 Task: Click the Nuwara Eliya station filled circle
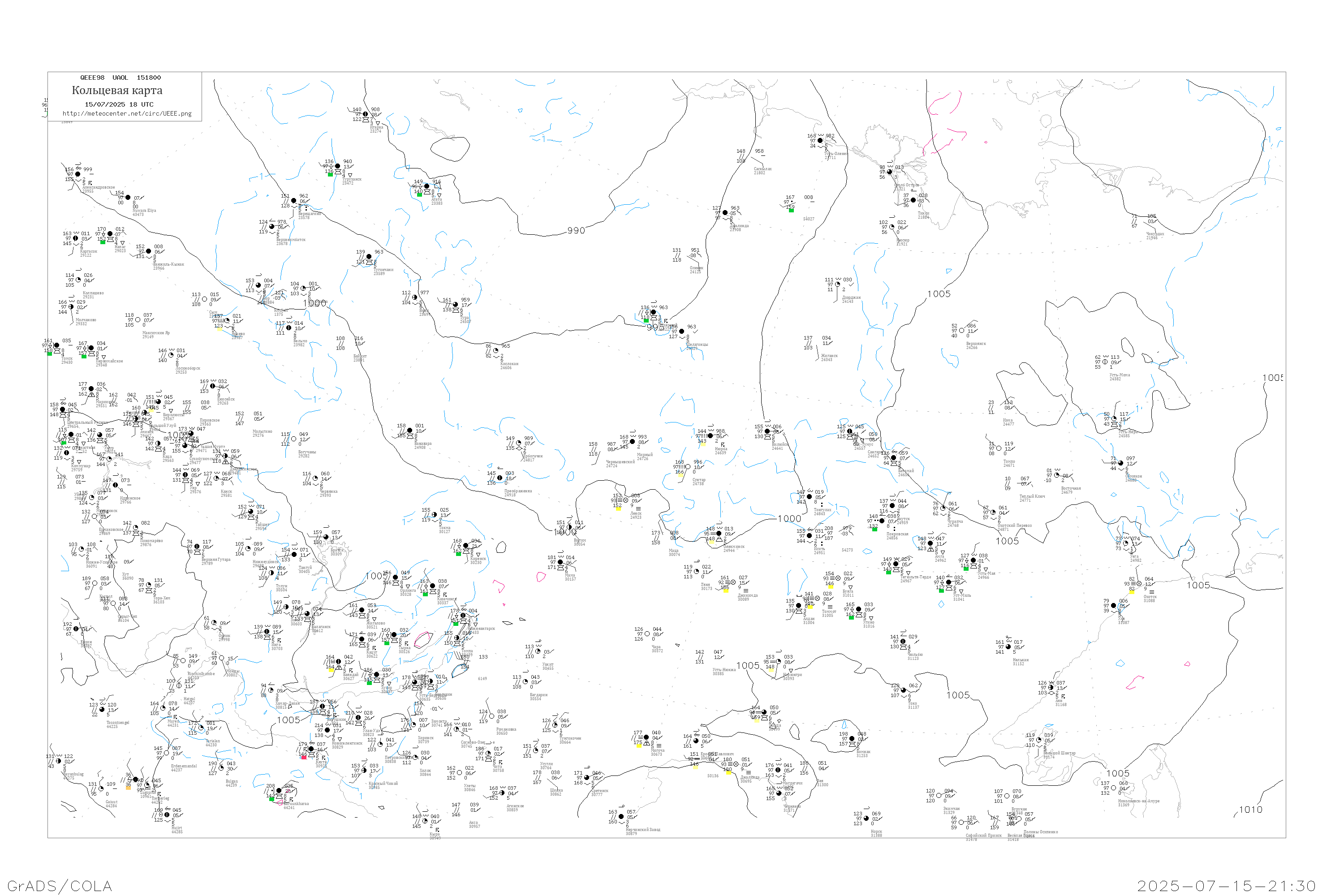[128, 198]
